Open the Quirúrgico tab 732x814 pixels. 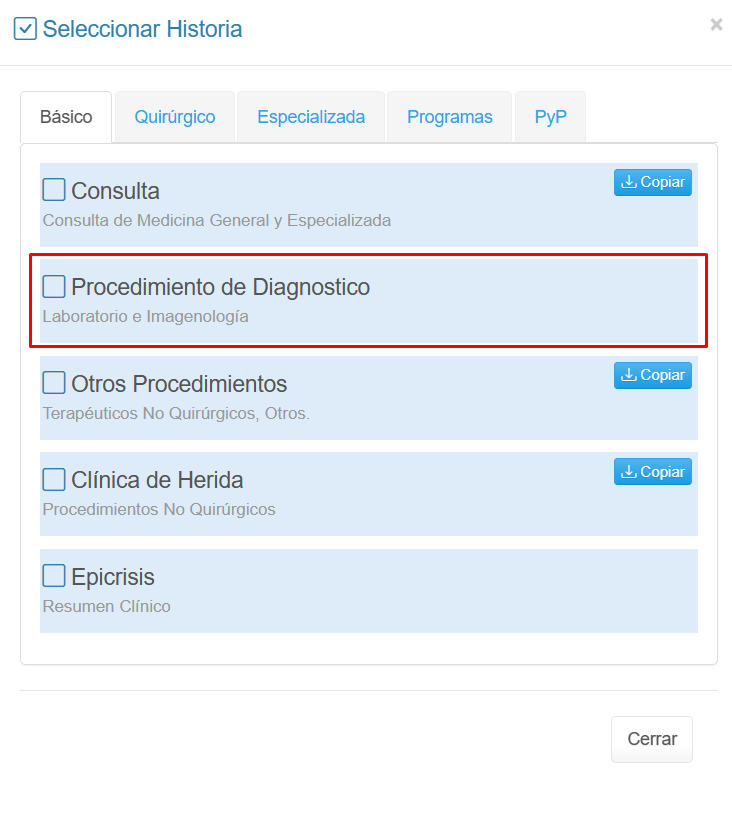(175, 117)
